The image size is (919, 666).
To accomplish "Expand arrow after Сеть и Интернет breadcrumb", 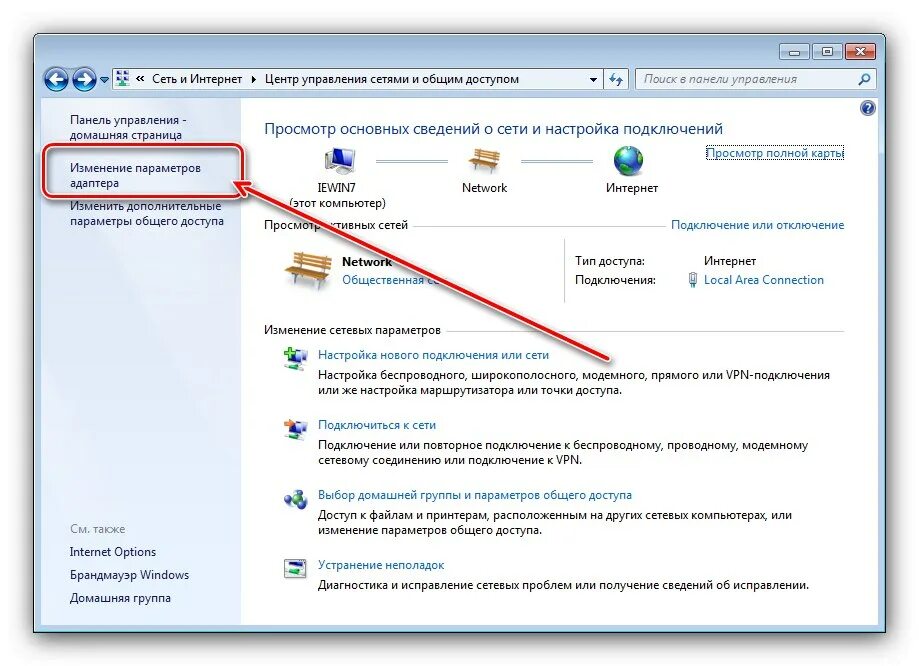I will 253,79.
